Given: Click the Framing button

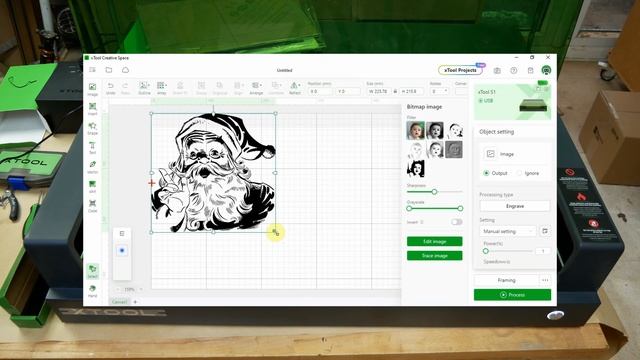Looking at the screenshot, I should (506, 280).
